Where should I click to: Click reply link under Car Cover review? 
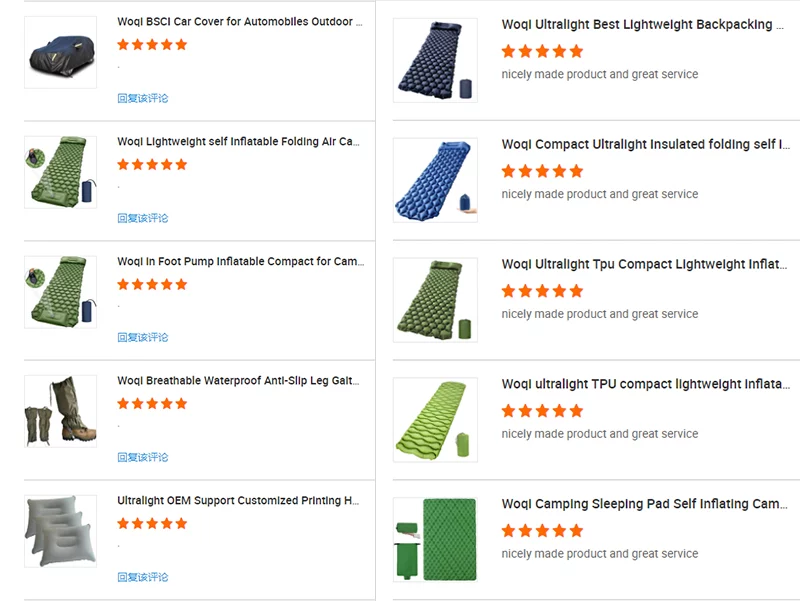point(143,98)
